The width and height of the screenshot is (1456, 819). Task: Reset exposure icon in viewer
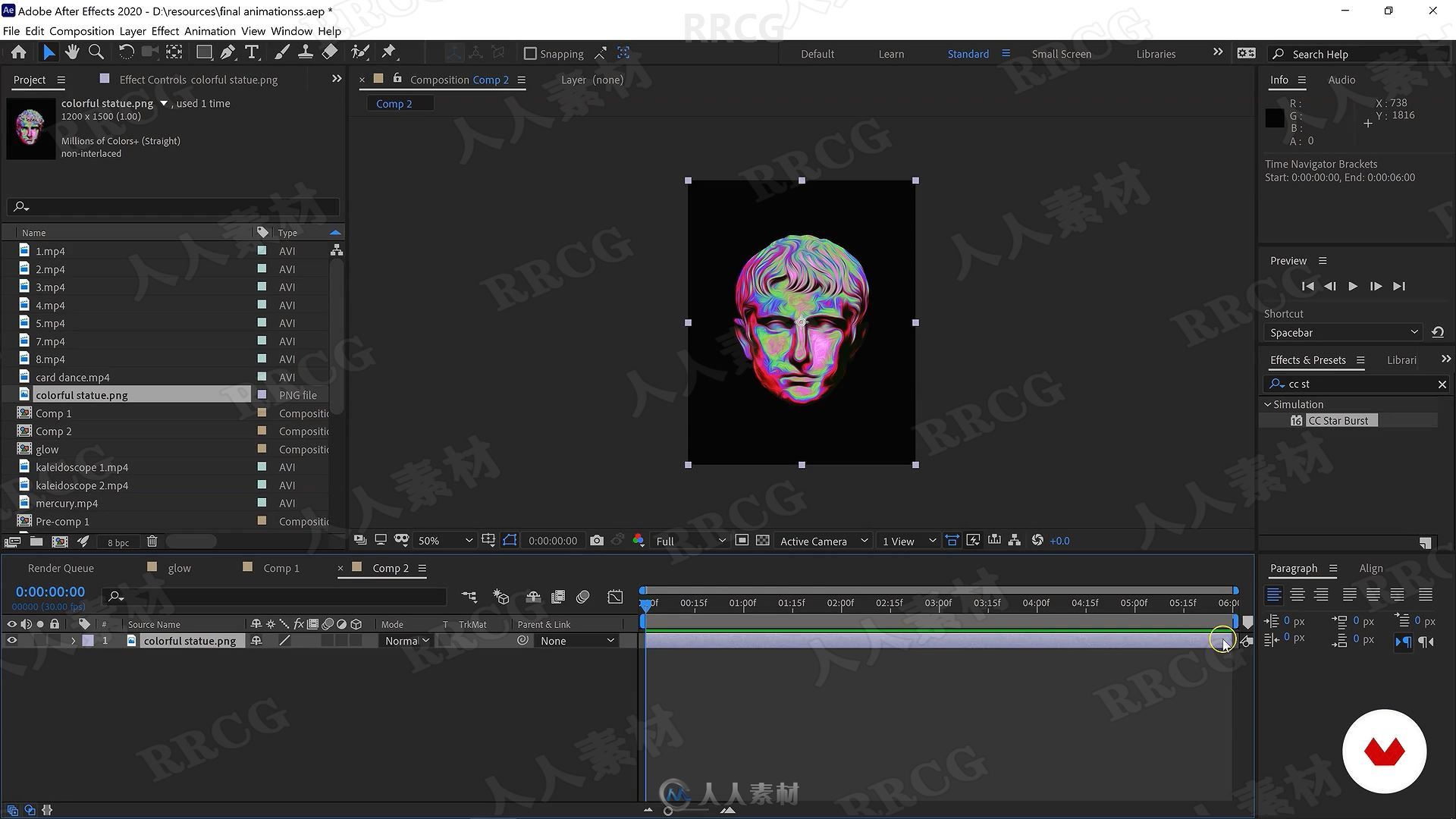(x=1037, y=541)
